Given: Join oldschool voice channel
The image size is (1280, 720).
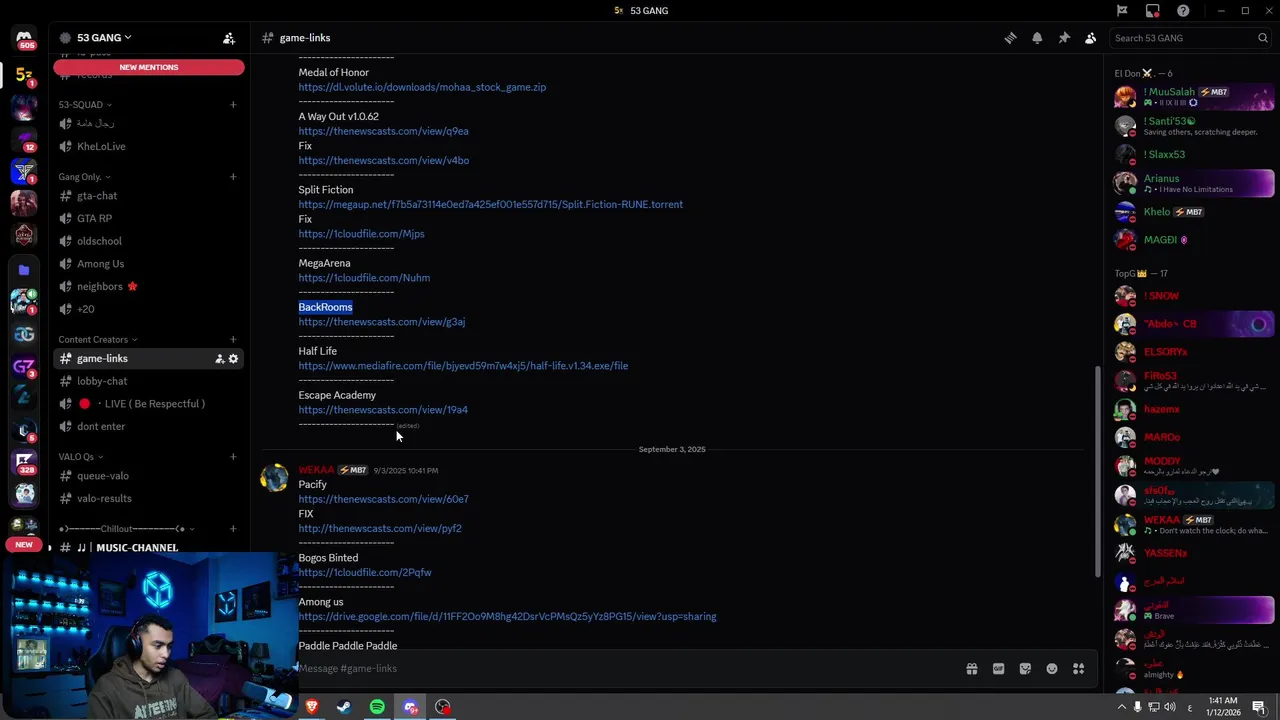Looking at the screenshot, I should point(148,241).
